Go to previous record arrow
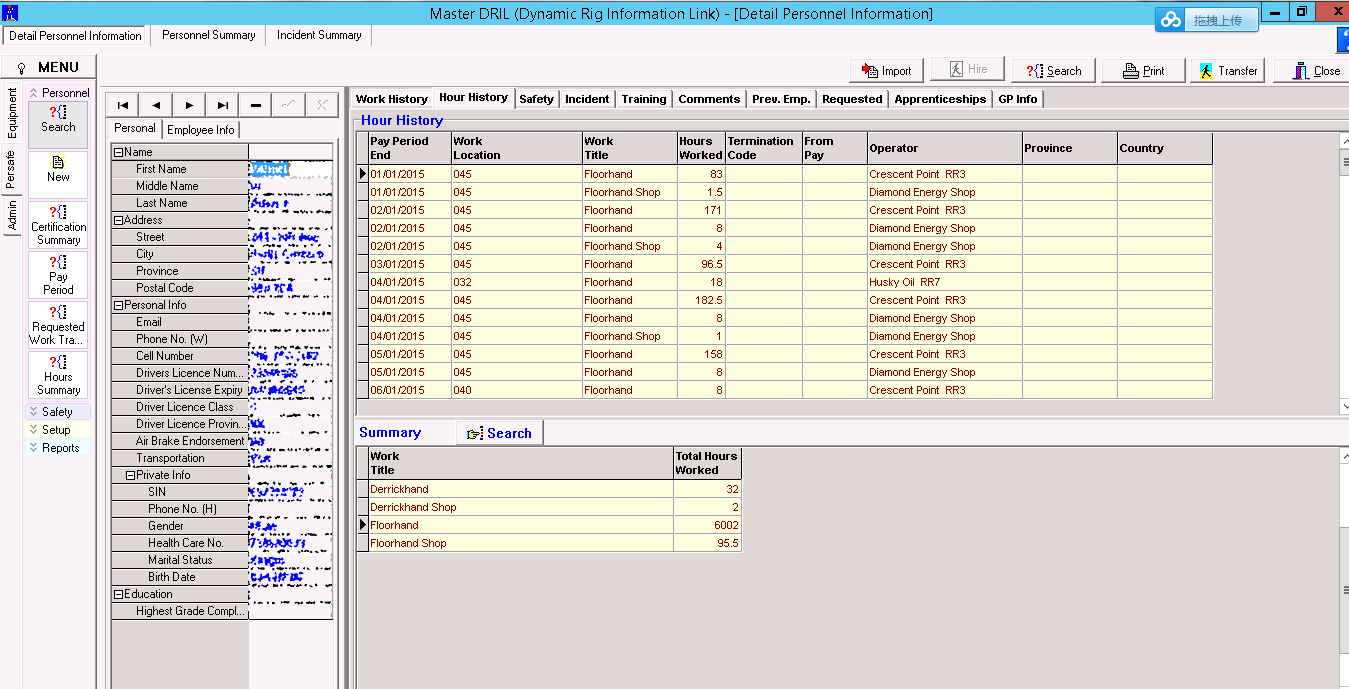Screen dimensions: 1349x689 tap(156, 105)
